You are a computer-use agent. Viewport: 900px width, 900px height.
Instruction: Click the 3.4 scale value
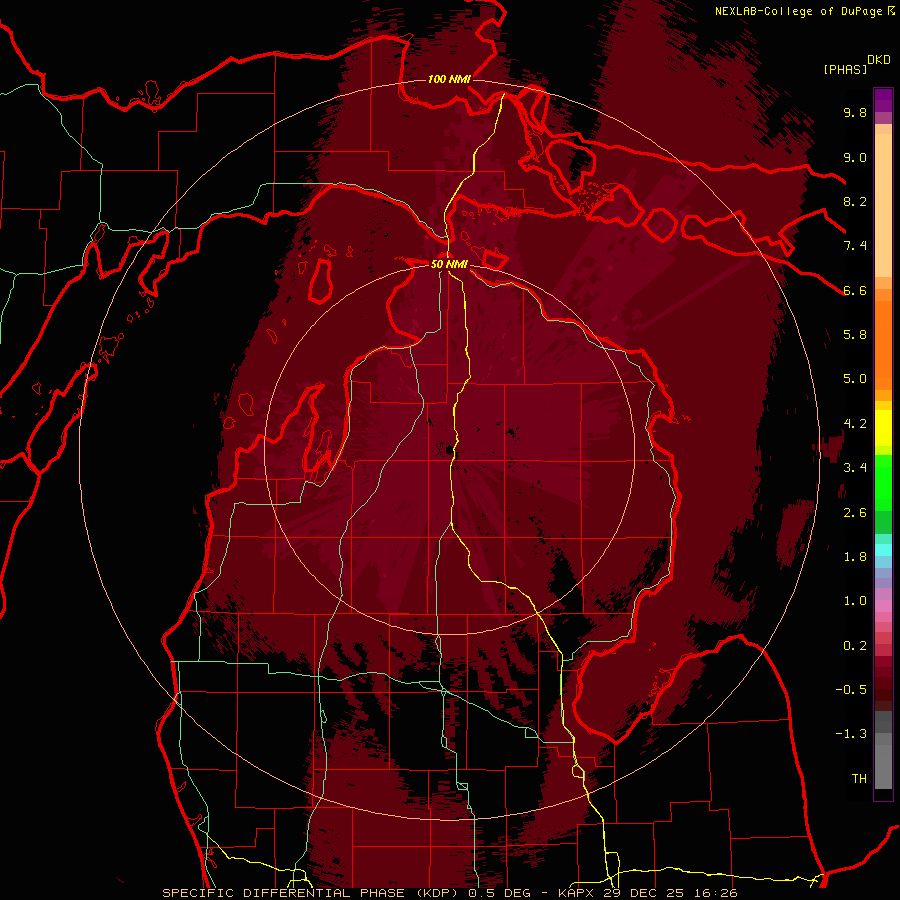(855, 468)
